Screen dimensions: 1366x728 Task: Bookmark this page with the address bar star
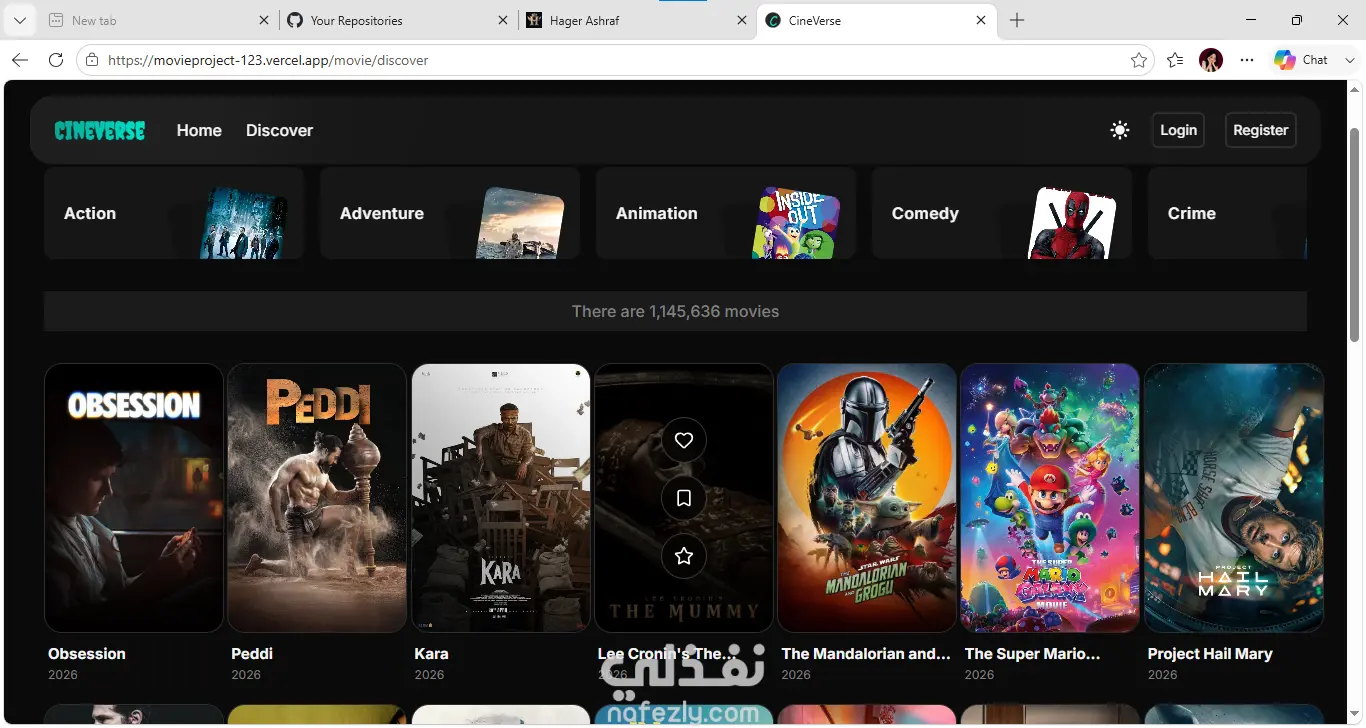coord(1139,60)
